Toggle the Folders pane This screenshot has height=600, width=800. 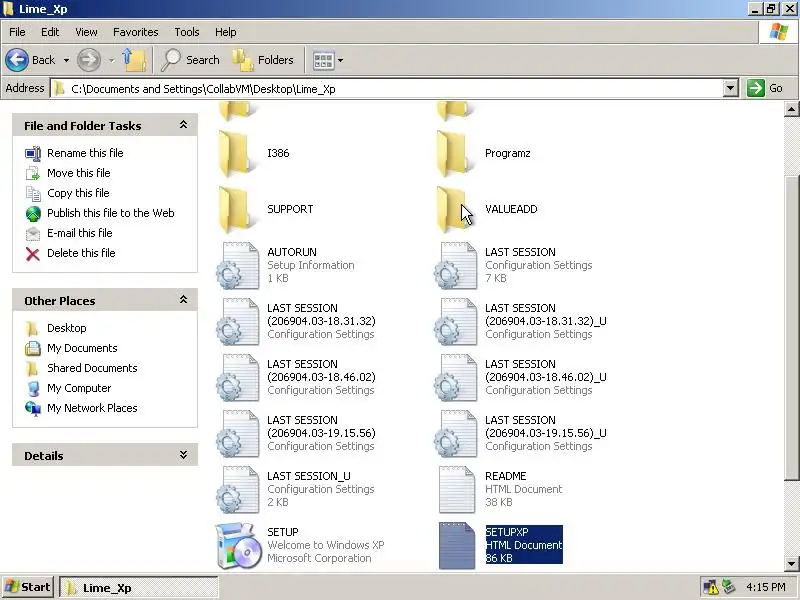click(263, 60)
